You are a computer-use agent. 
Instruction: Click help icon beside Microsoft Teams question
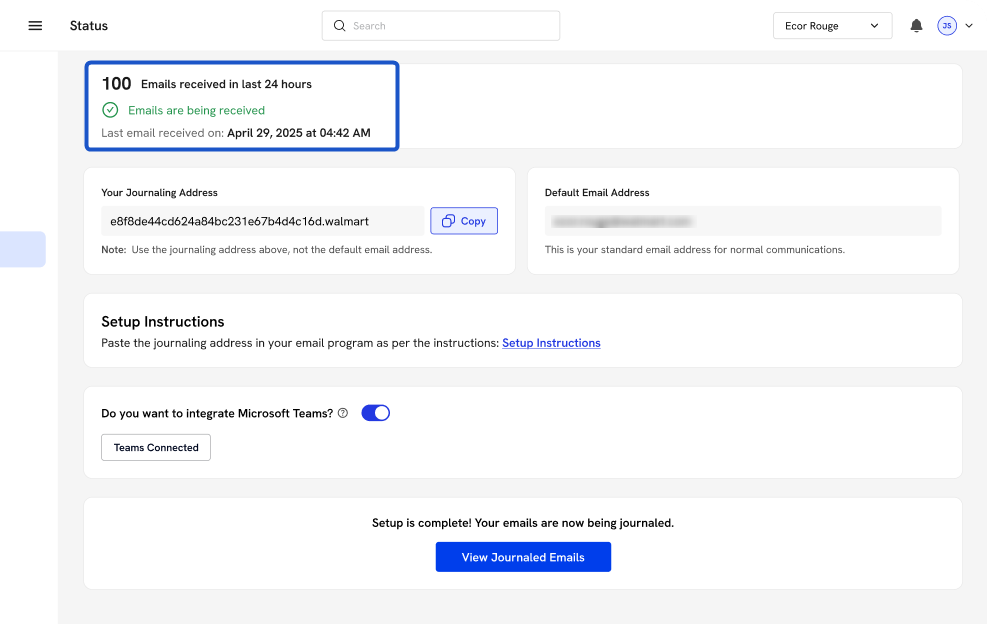point(343,413)
